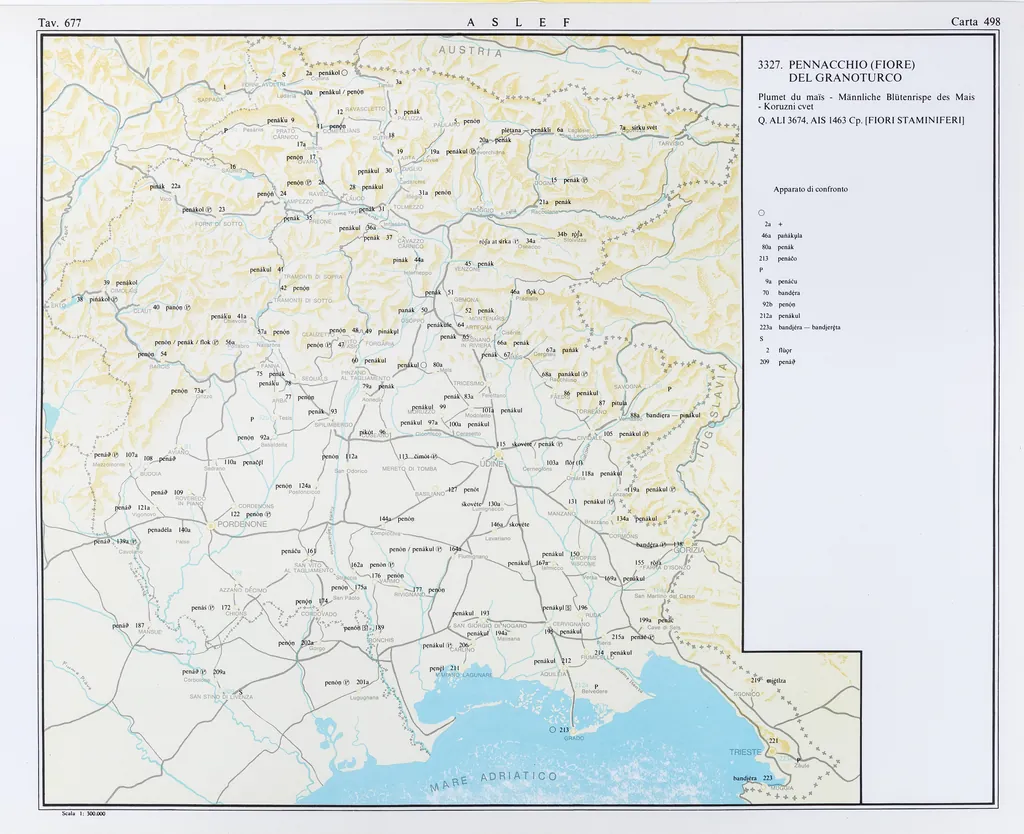
Task: Select the circle symbol beside 80a penákul
Action: (424, 366)
